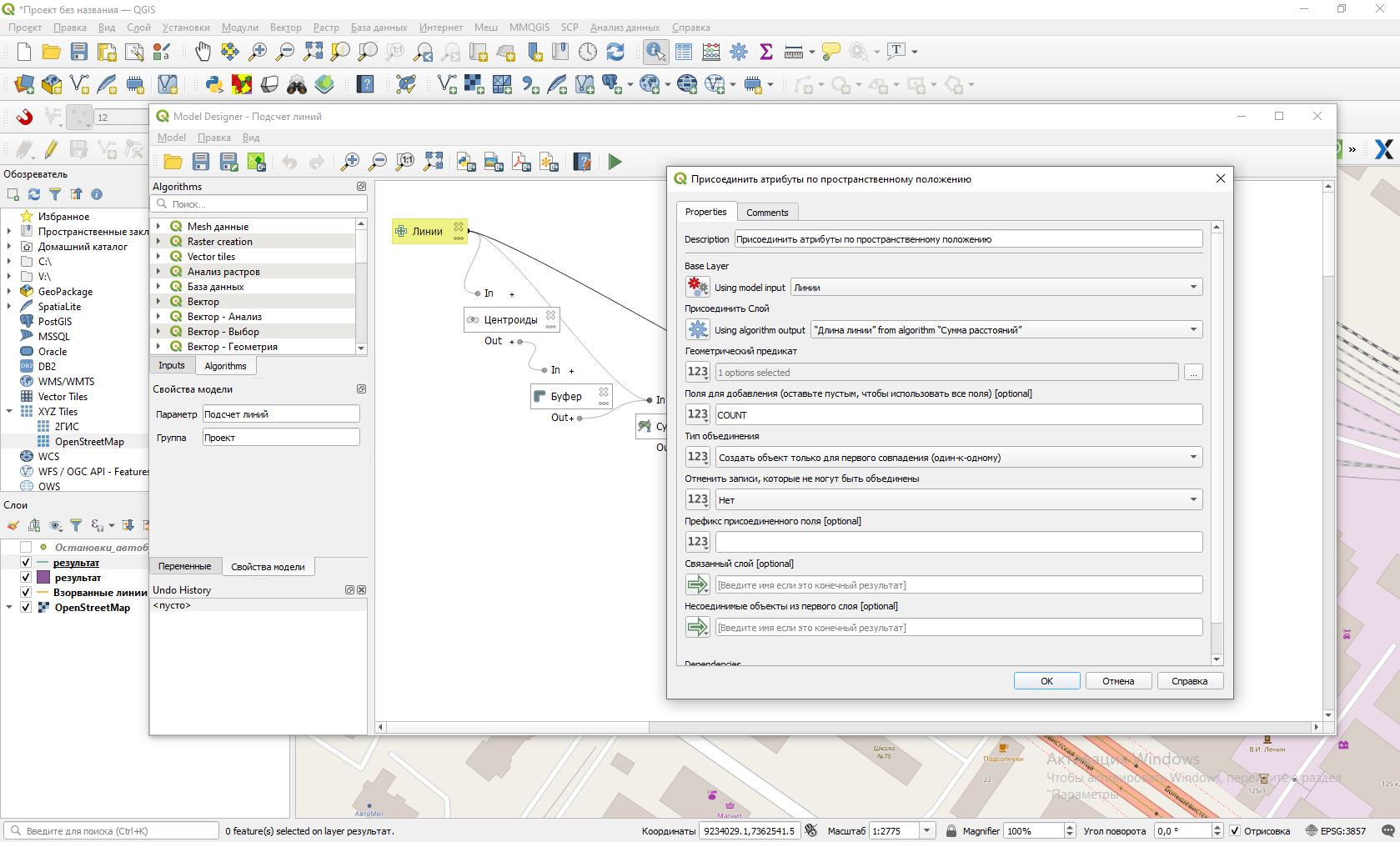Viewport: 1400px width, 842px height.
Task: Click the Справка button in dialog
Action: (1188, 681)
